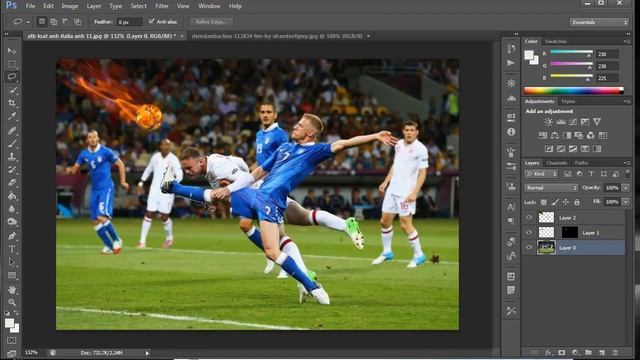This screenshot has height=360, width=640.
Task: Select the Crop tool
Action: pos(12,103)
